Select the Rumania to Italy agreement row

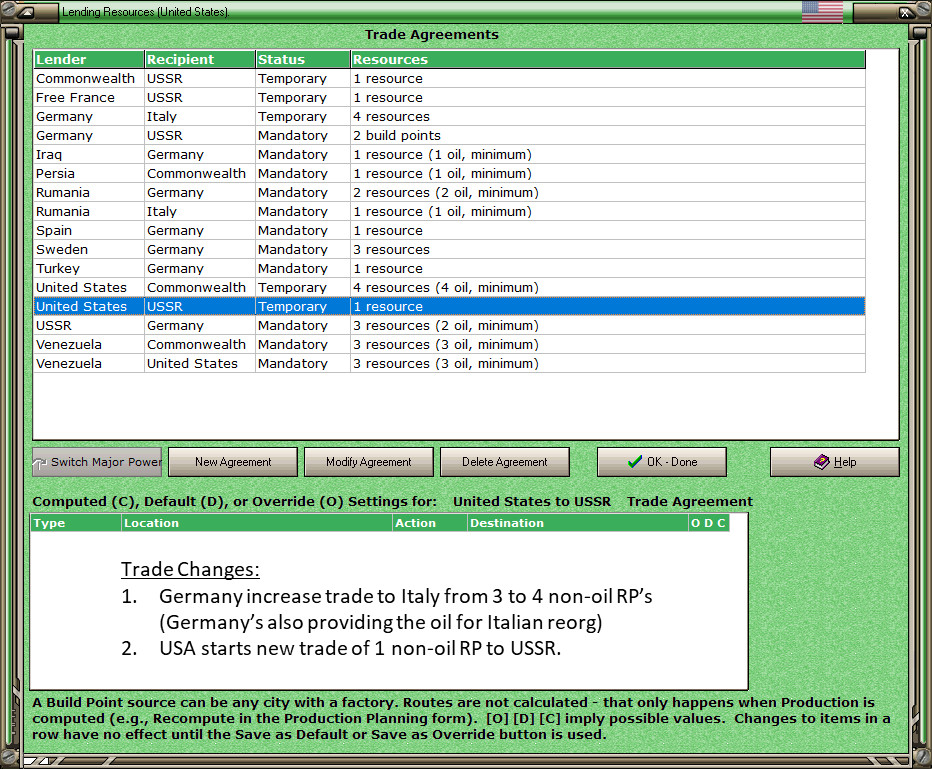(449, 212)
